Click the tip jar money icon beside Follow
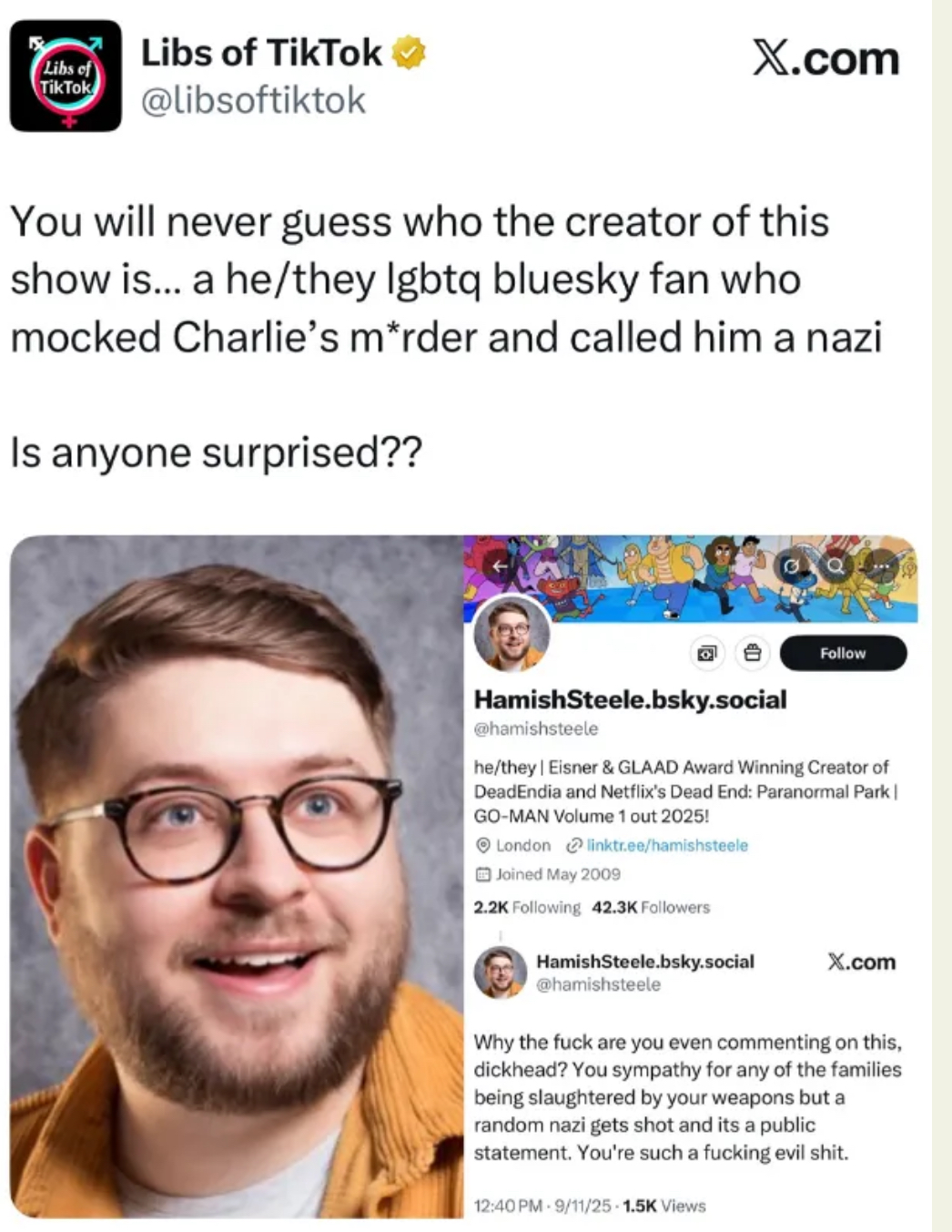This screenshot has height=1232, width=952. pyautogui.click(x=707, y=653)
